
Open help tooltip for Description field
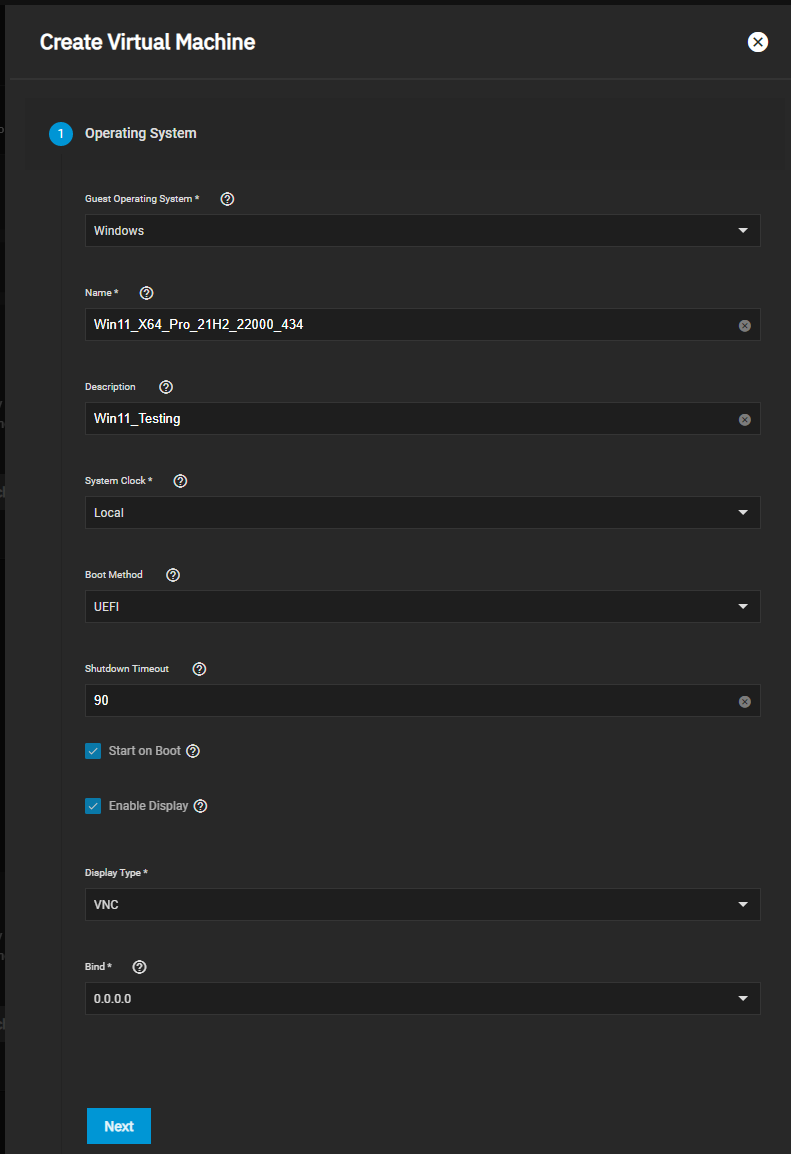pos(166,387)
